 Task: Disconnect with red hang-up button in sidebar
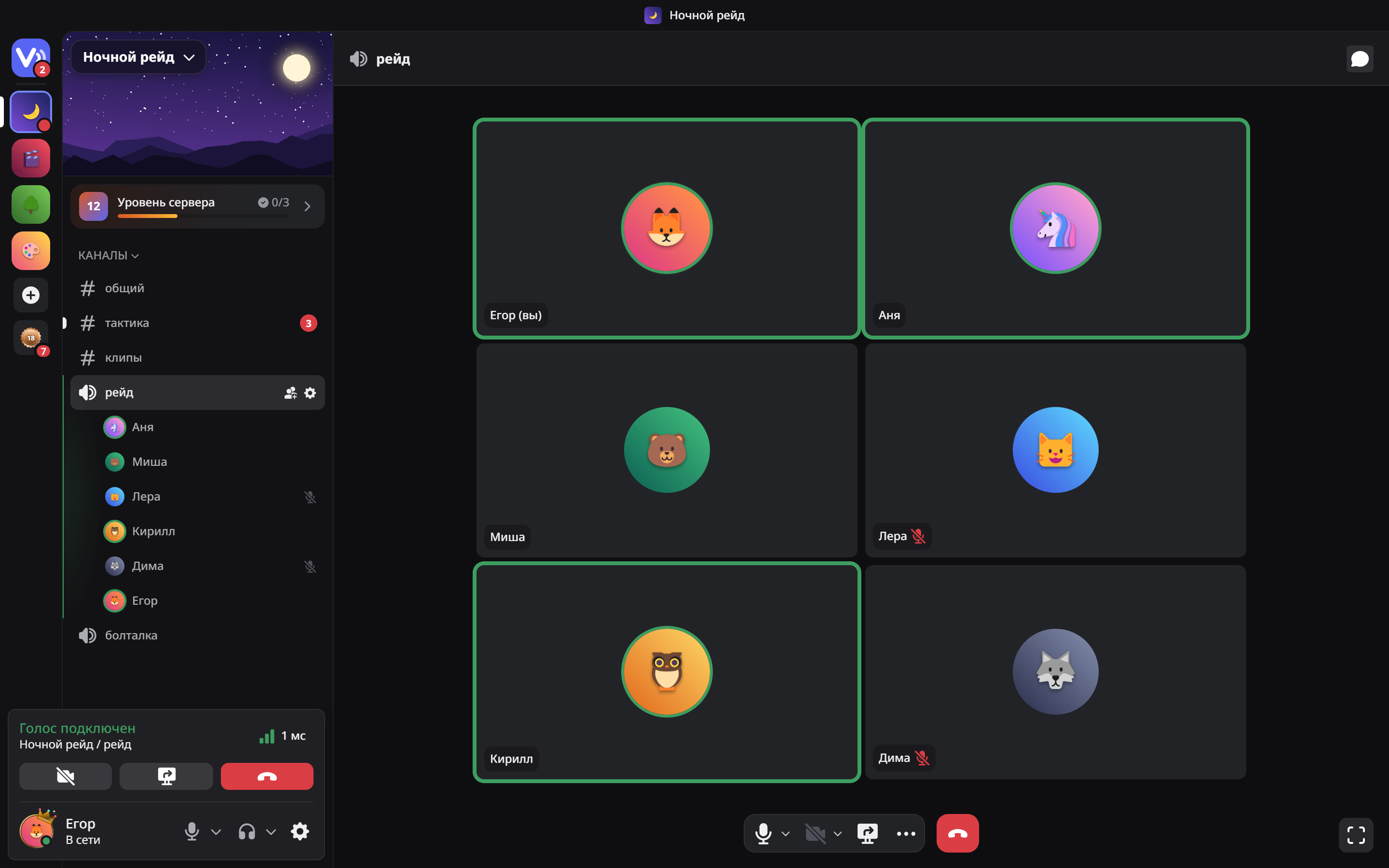coord(267,776)
